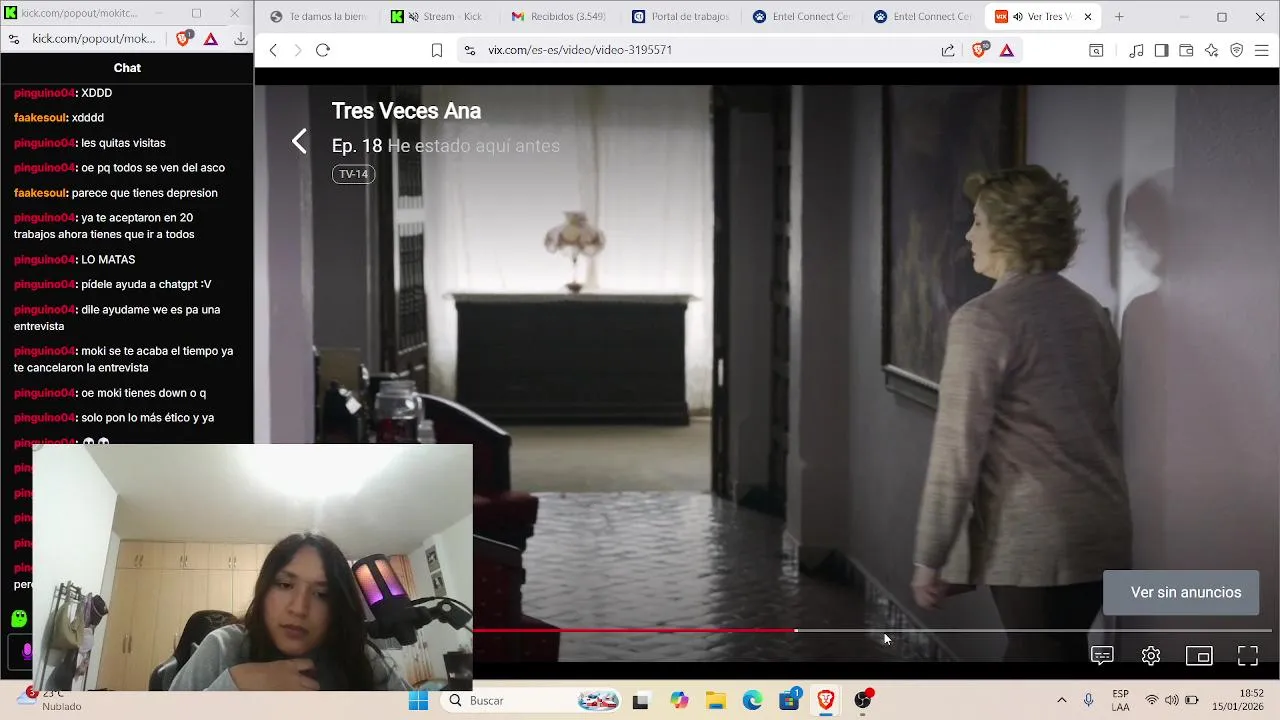Launch Copilot from the taskbar
Image resolution: width=1280 pixels, height=720 pixels.
[680, 701]
